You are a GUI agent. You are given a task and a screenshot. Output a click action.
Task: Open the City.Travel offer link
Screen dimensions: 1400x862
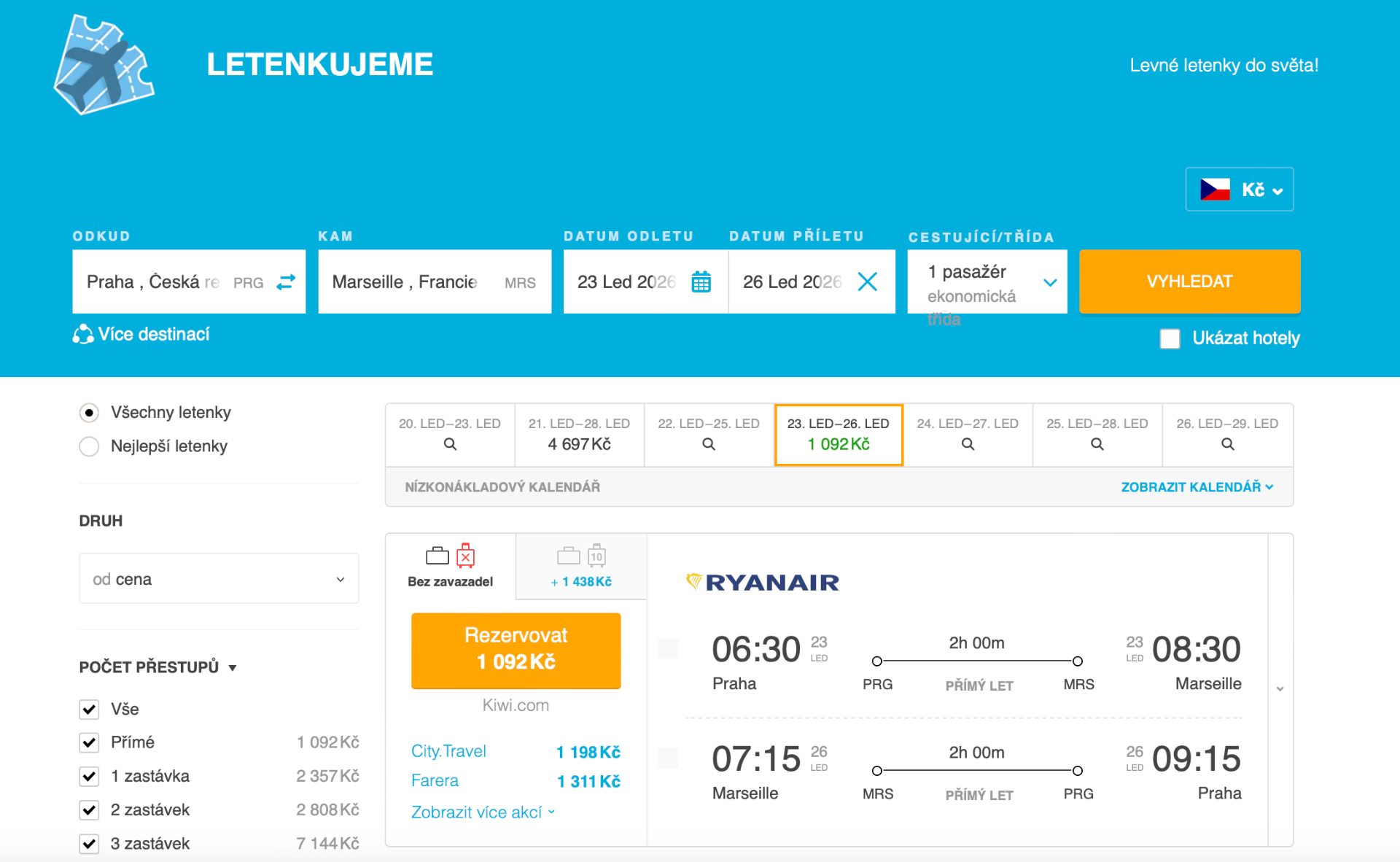[448, 751]
